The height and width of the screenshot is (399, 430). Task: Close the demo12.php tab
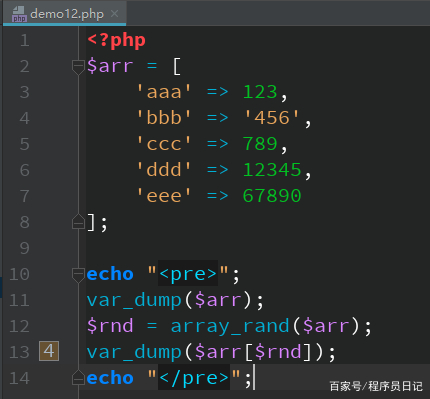click(114, 14)
